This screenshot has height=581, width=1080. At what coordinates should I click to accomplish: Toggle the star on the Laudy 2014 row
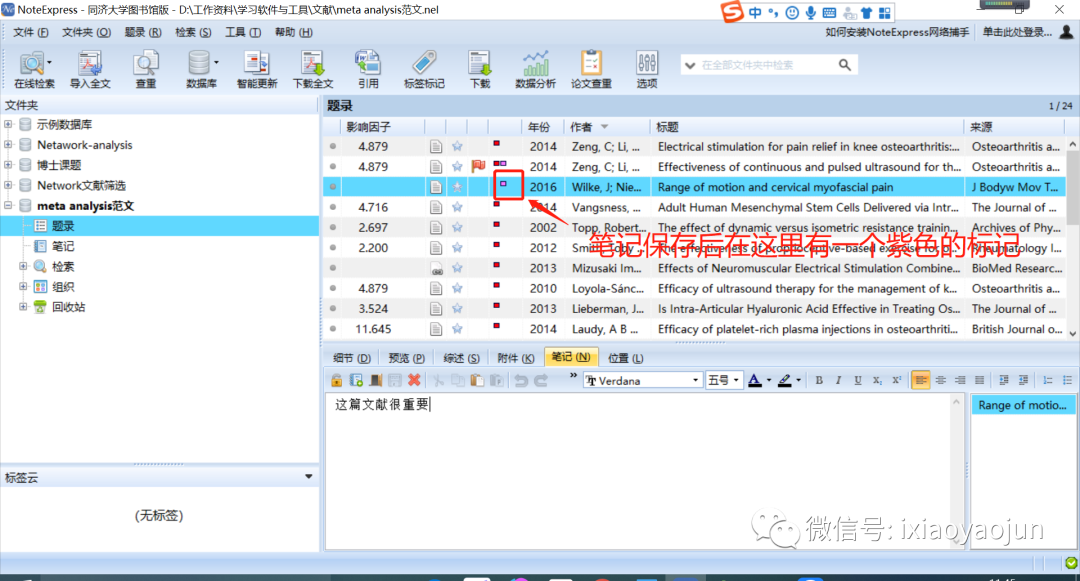(x=457, y=329)
